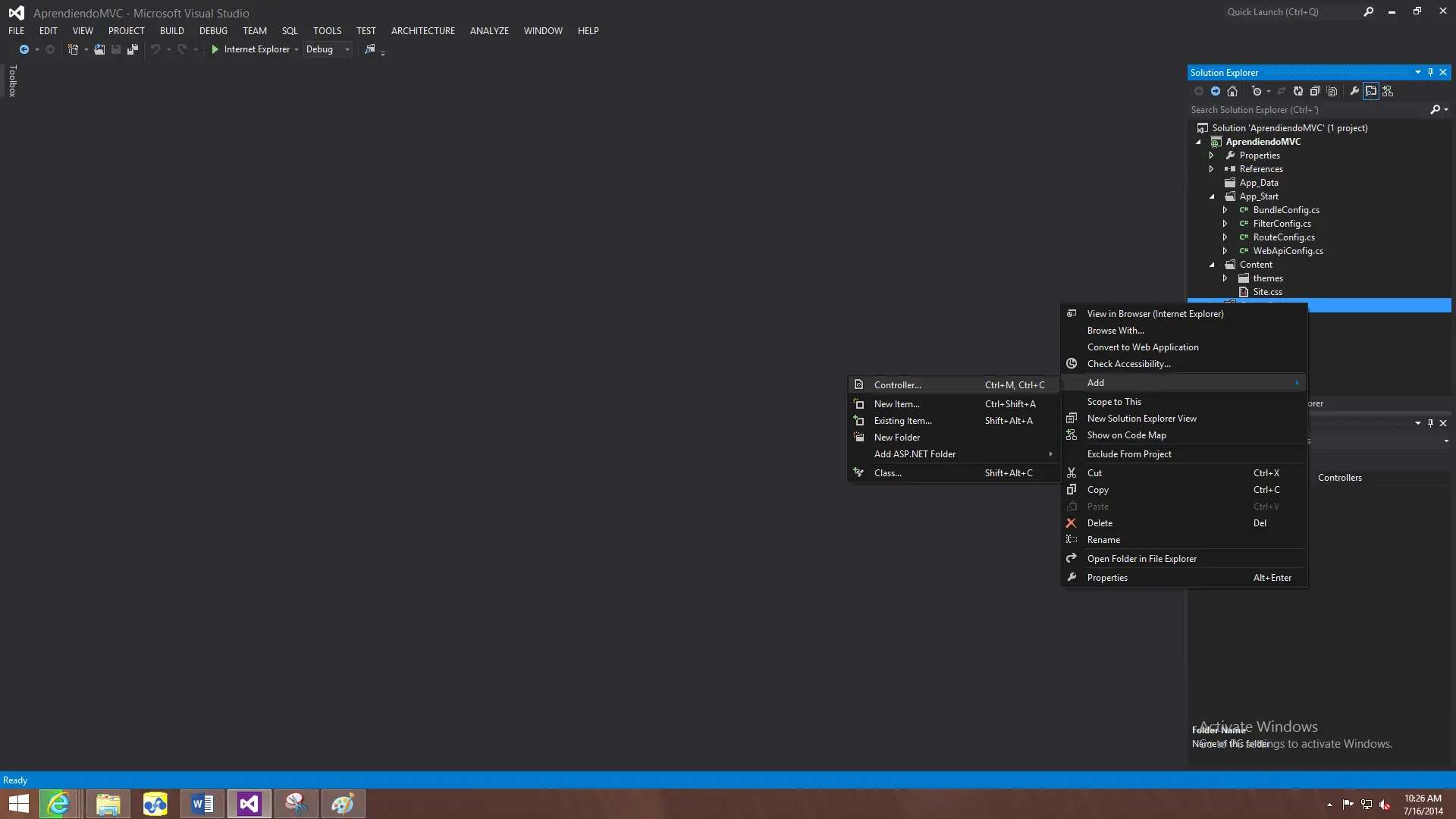The width and height of the screenshot is (1456, 819).
Task: Click the Quick Launch search icon
Action: 1369,12
